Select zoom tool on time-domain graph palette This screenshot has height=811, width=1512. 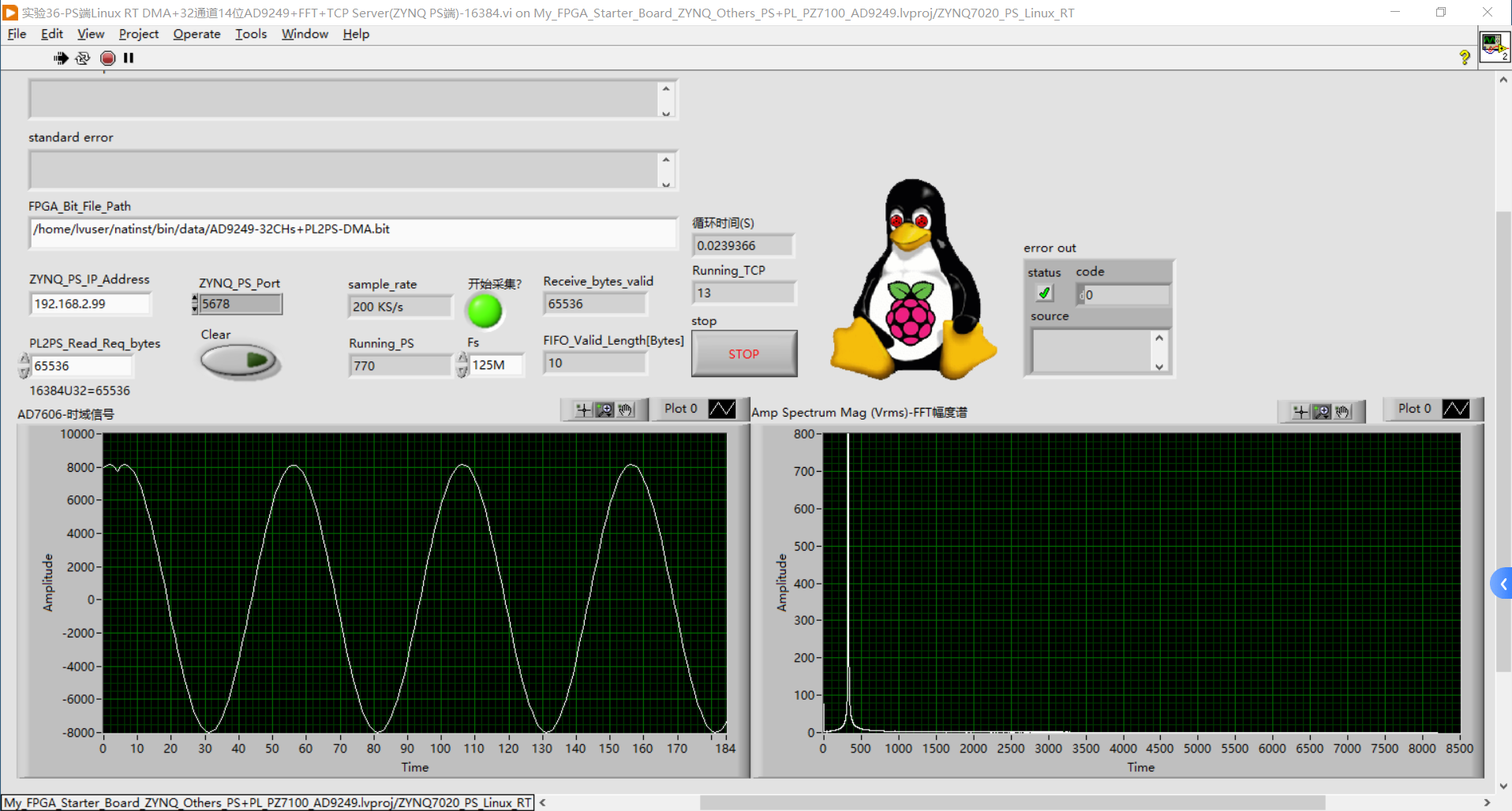(x=604, y=409)
